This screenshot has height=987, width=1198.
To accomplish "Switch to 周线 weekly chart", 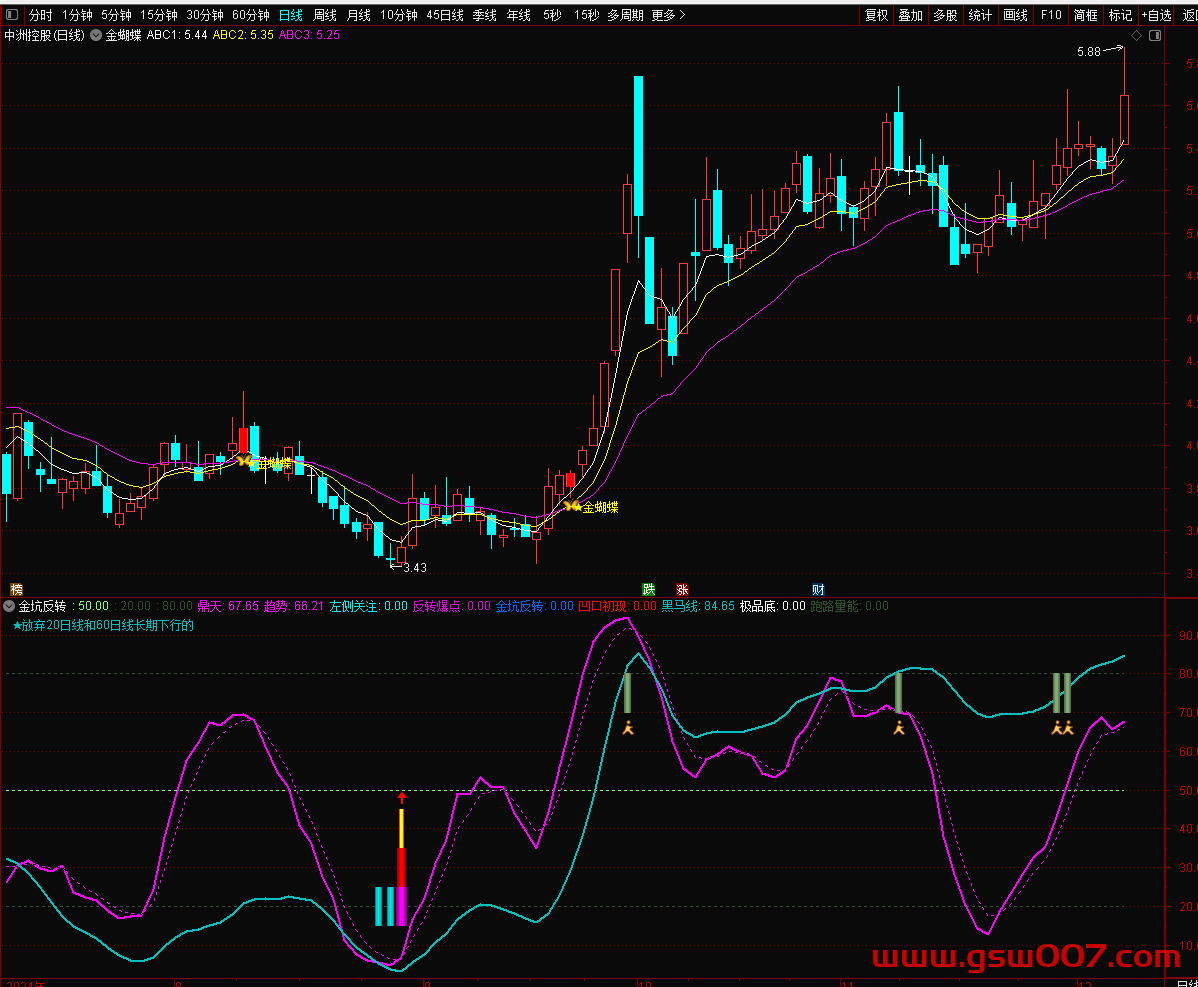I will coord(325,15).
